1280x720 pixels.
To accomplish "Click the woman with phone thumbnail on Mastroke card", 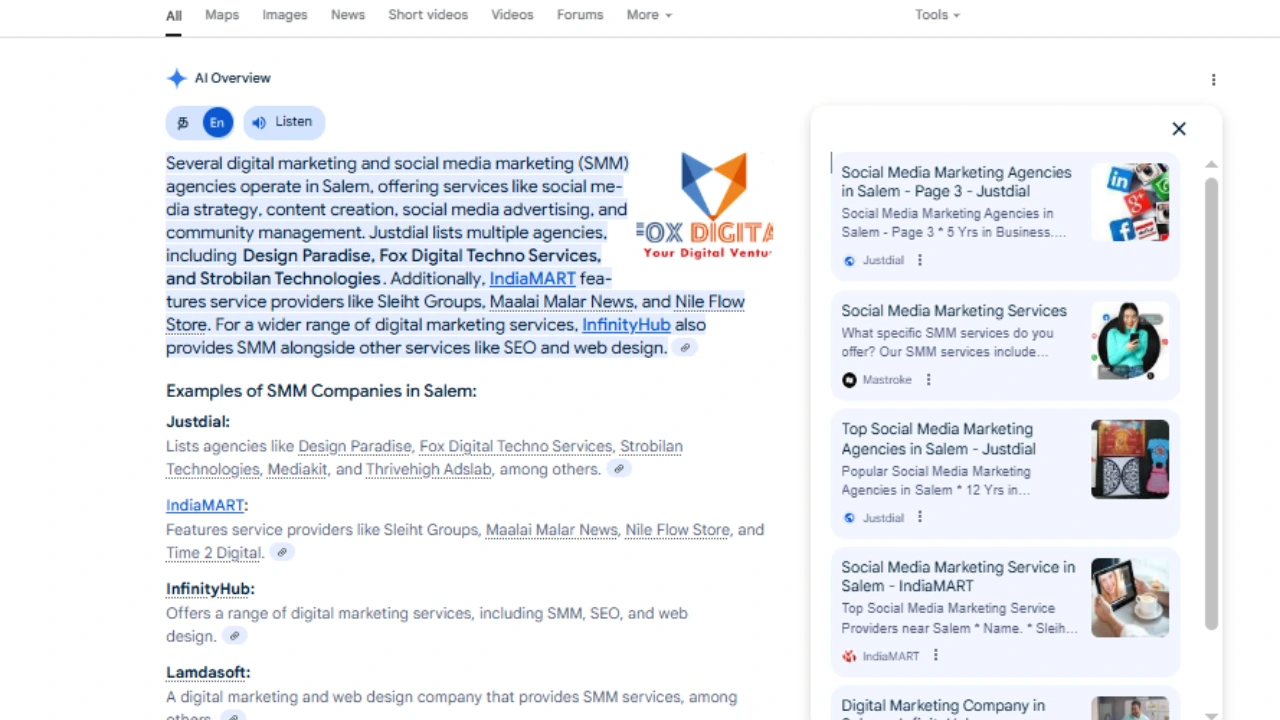I will tap(1130, 341).
